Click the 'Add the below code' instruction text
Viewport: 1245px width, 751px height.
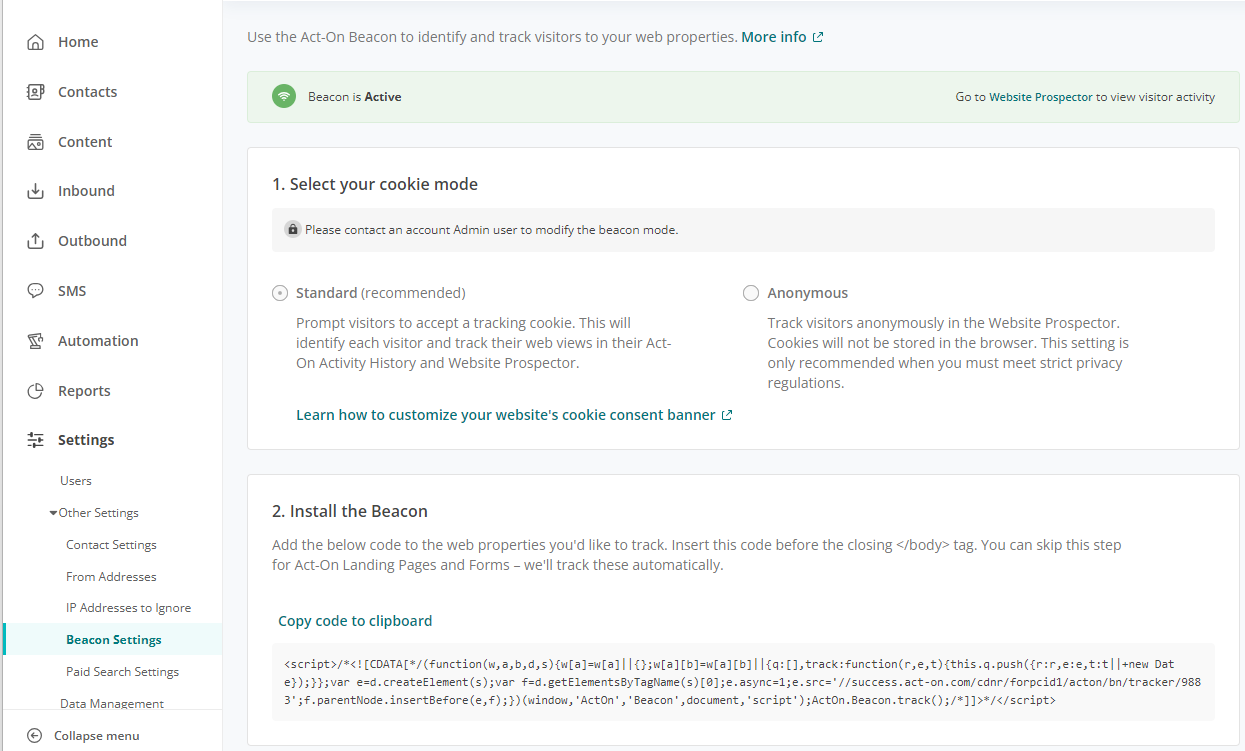[697, 555]
